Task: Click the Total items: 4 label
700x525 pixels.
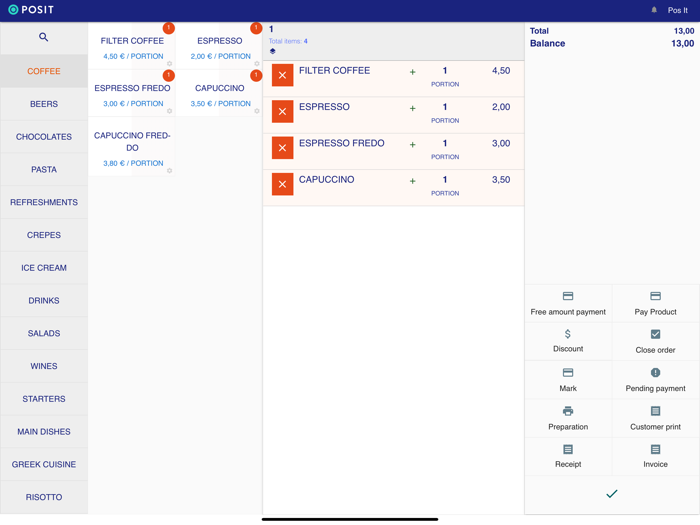Action: [288, 41]
